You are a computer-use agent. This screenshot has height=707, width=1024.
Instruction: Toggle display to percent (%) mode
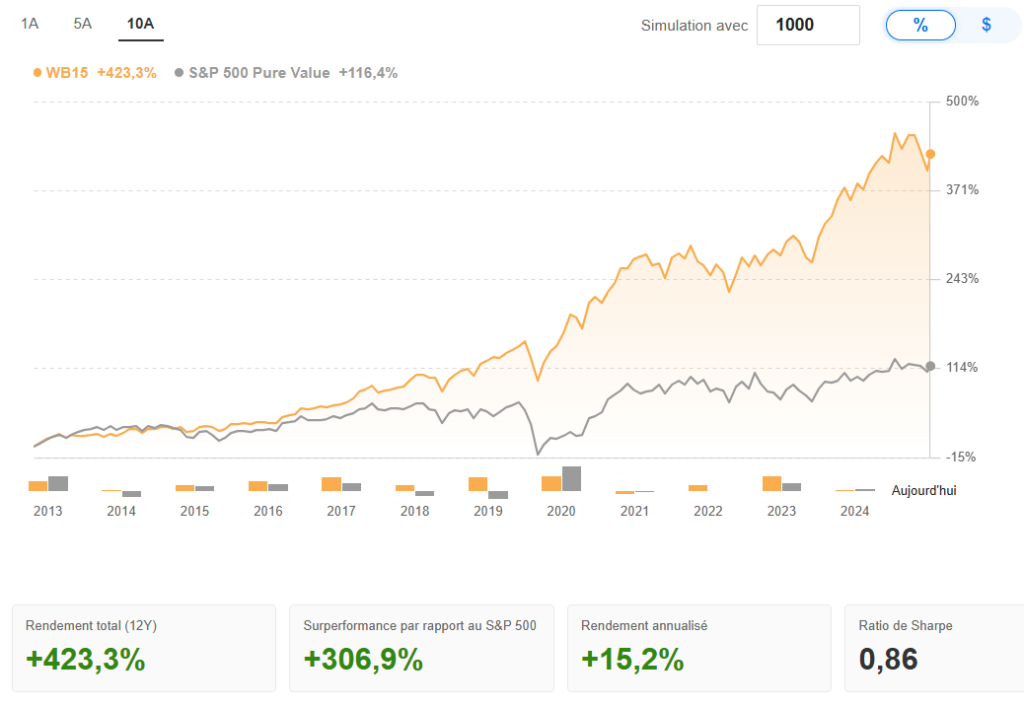(920, 25)
